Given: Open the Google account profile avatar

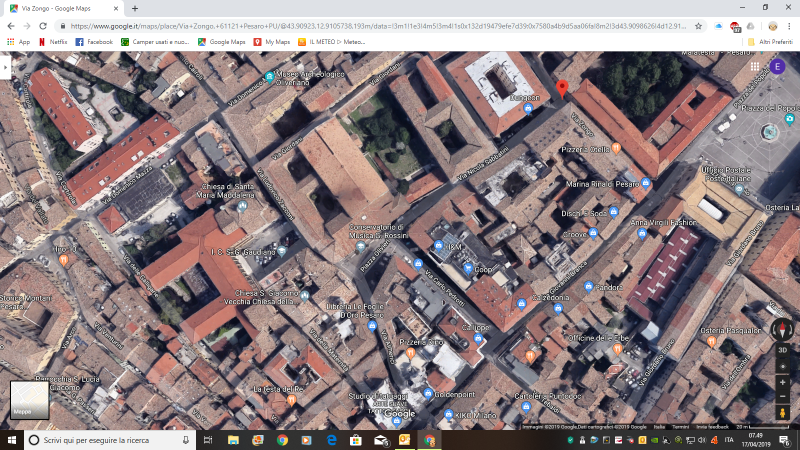Looking at the screenshot, I should (777, 66).
